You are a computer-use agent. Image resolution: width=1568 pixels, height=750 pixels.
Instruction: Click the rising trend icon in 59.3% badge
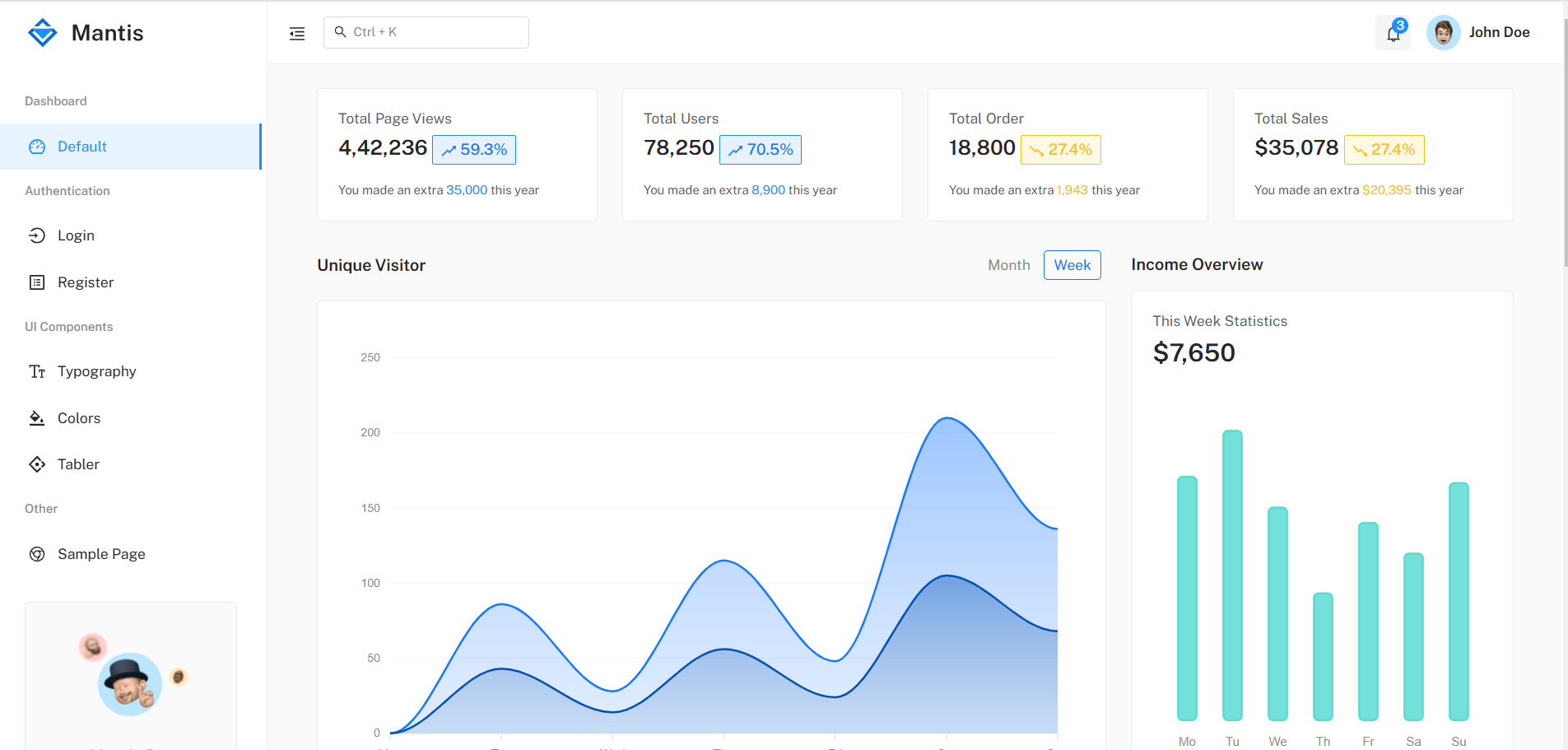449,150
